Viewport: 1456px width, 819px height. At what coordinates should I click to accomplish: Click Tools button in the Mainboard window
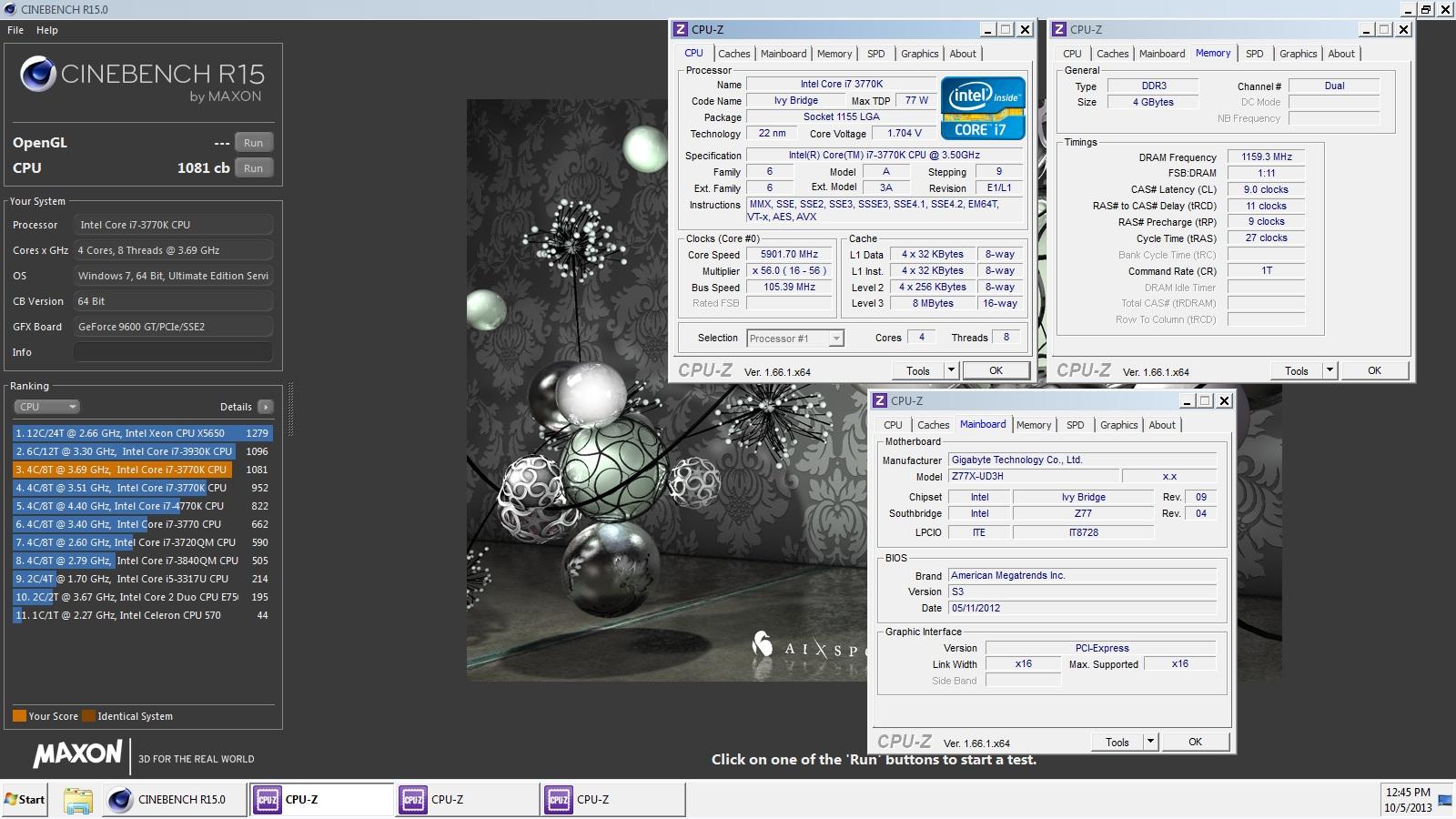[x=1117, y=742]
